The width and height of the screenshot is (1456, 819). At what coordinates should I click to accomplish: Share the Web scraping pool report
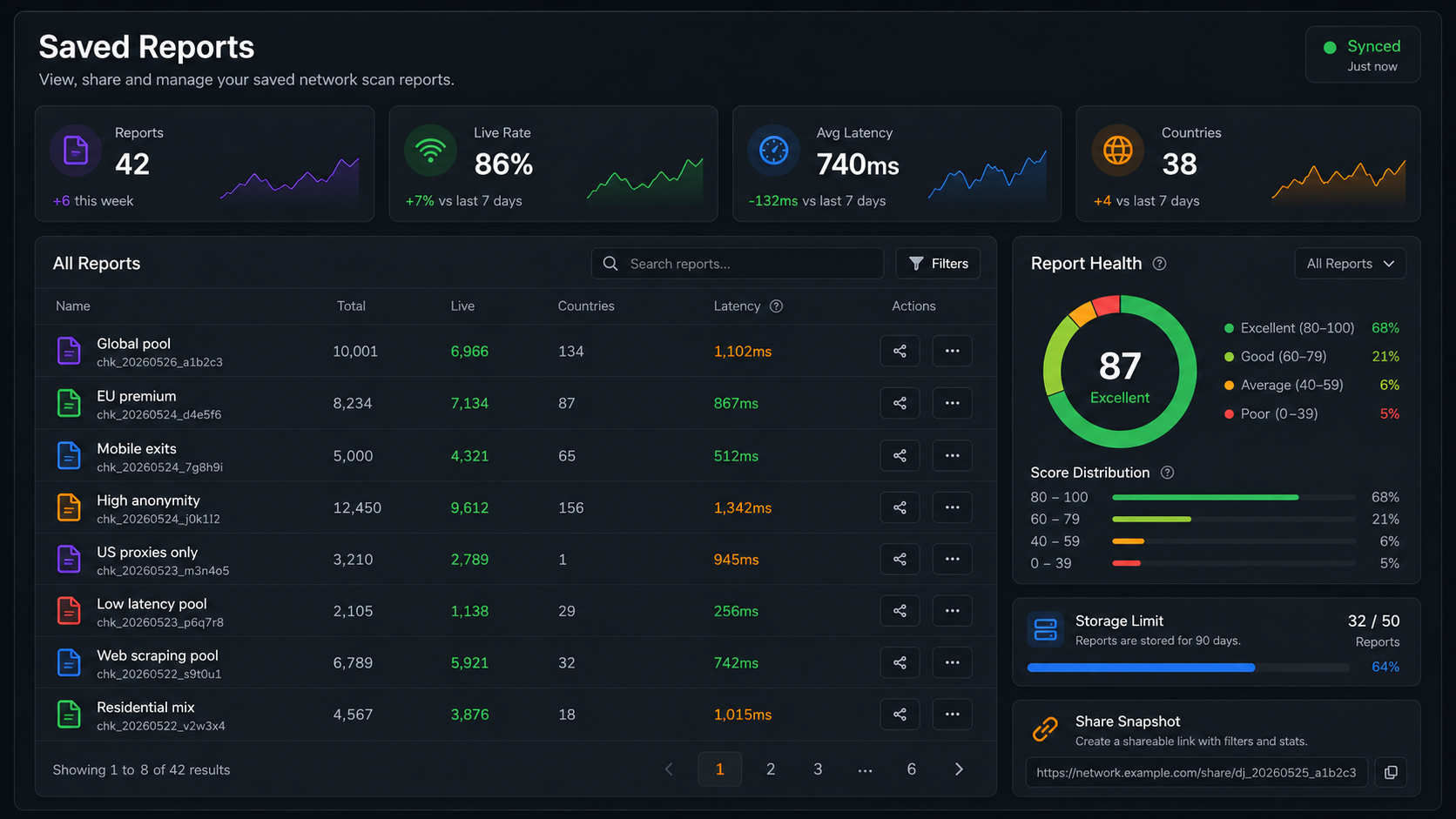[900, 662]
